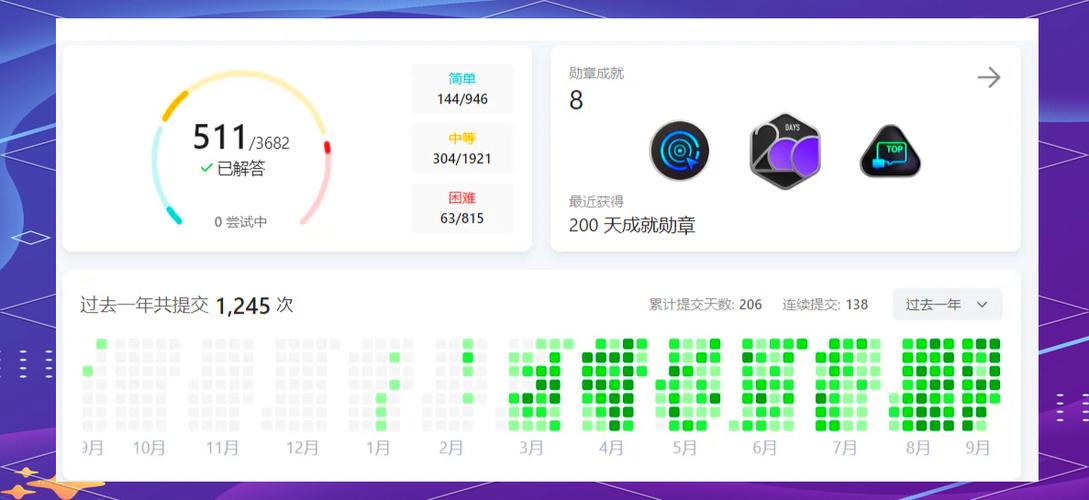Click the 最近获得 label
Screen dimensions: 1089x500
(x=597, y=201)
